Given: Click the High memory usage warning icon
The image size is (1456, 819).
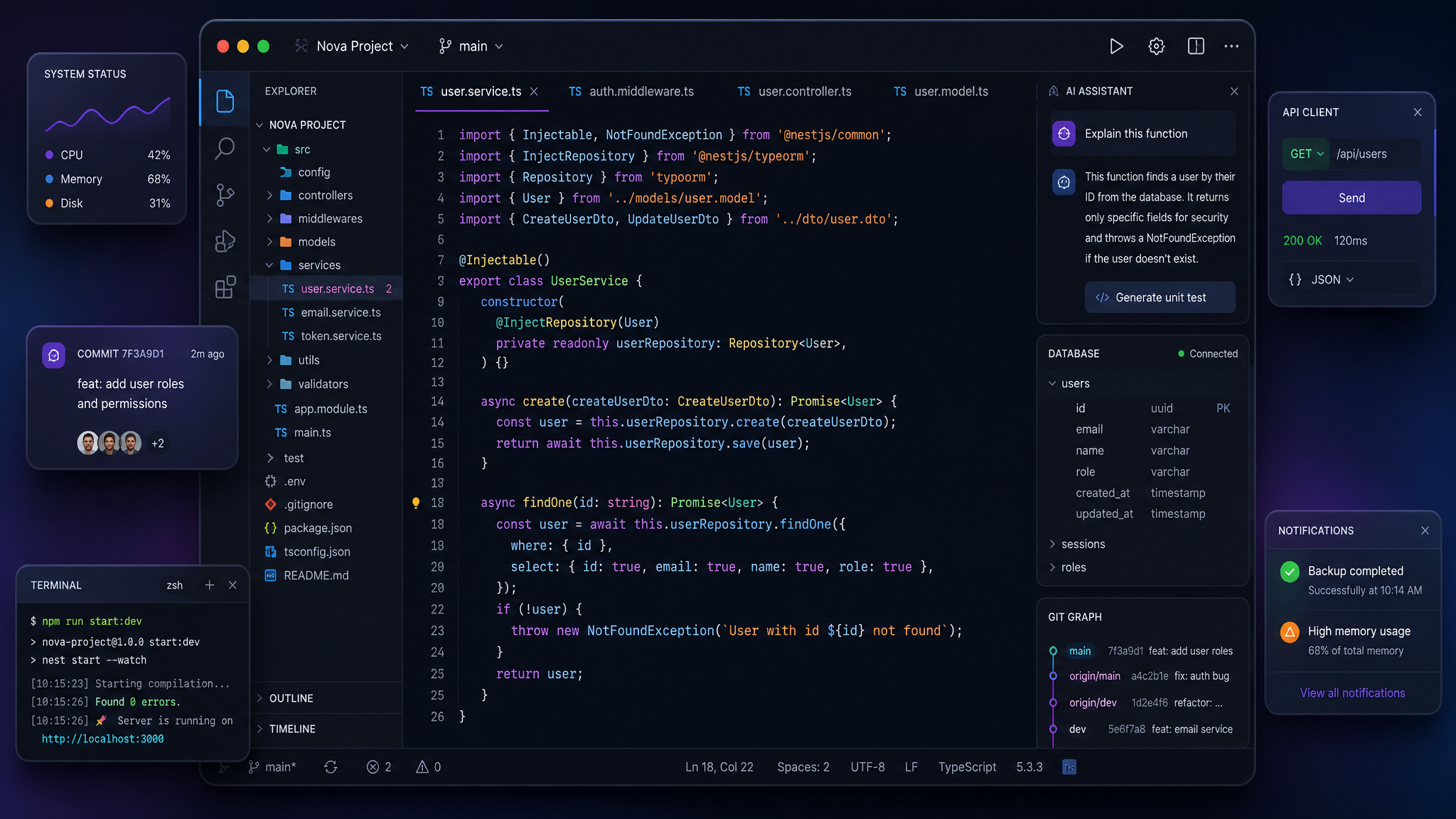Looking at the screenshot, I should [x=1290, y=632].
